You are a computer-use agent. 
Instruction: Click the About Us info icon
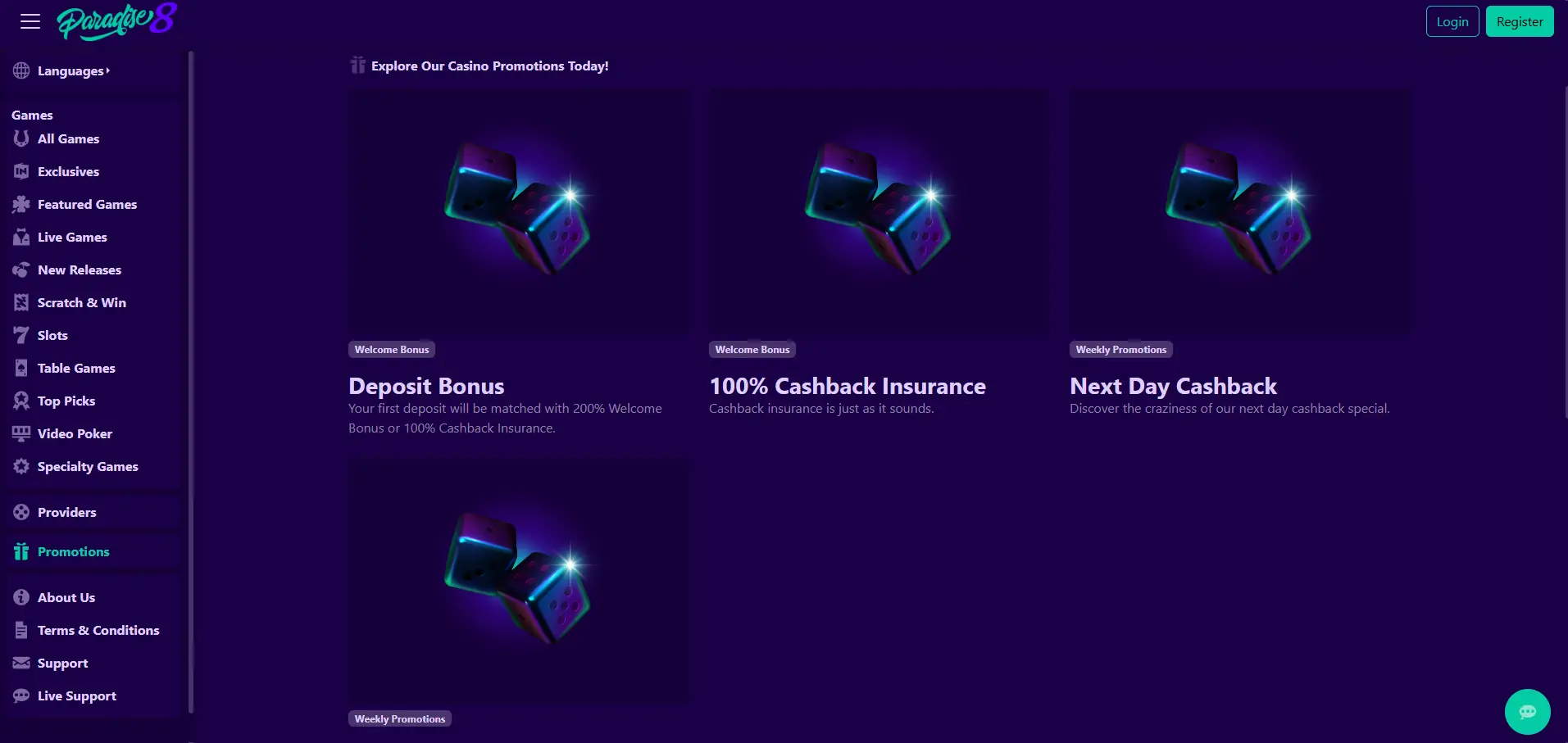click(x=21, y=597)
